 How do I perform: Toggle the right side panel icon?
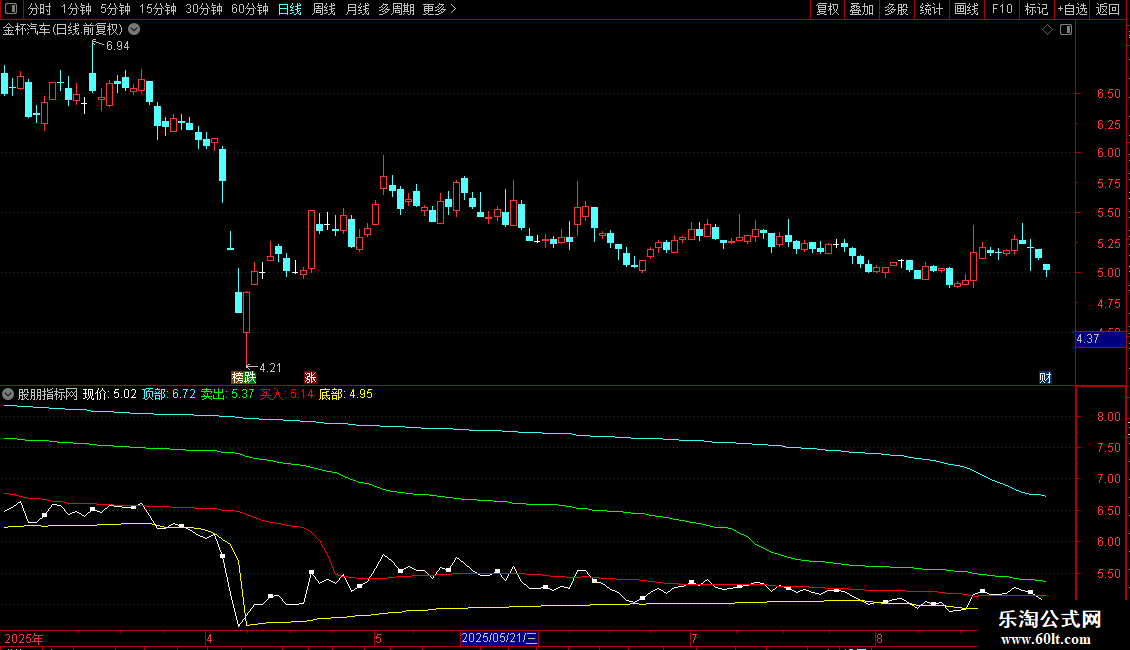[1066, 30]
